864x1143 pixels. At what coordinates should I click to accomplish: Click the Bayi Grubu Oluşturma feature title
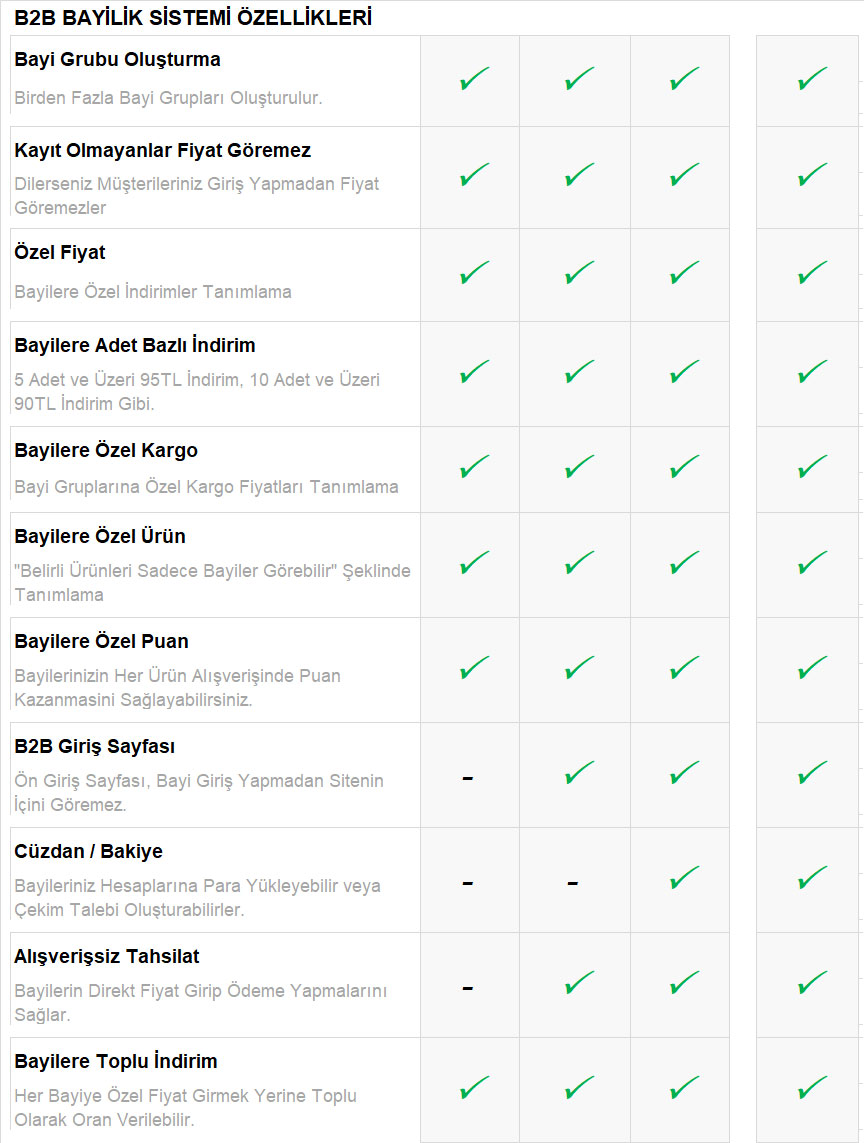click(x=117, y=60)
